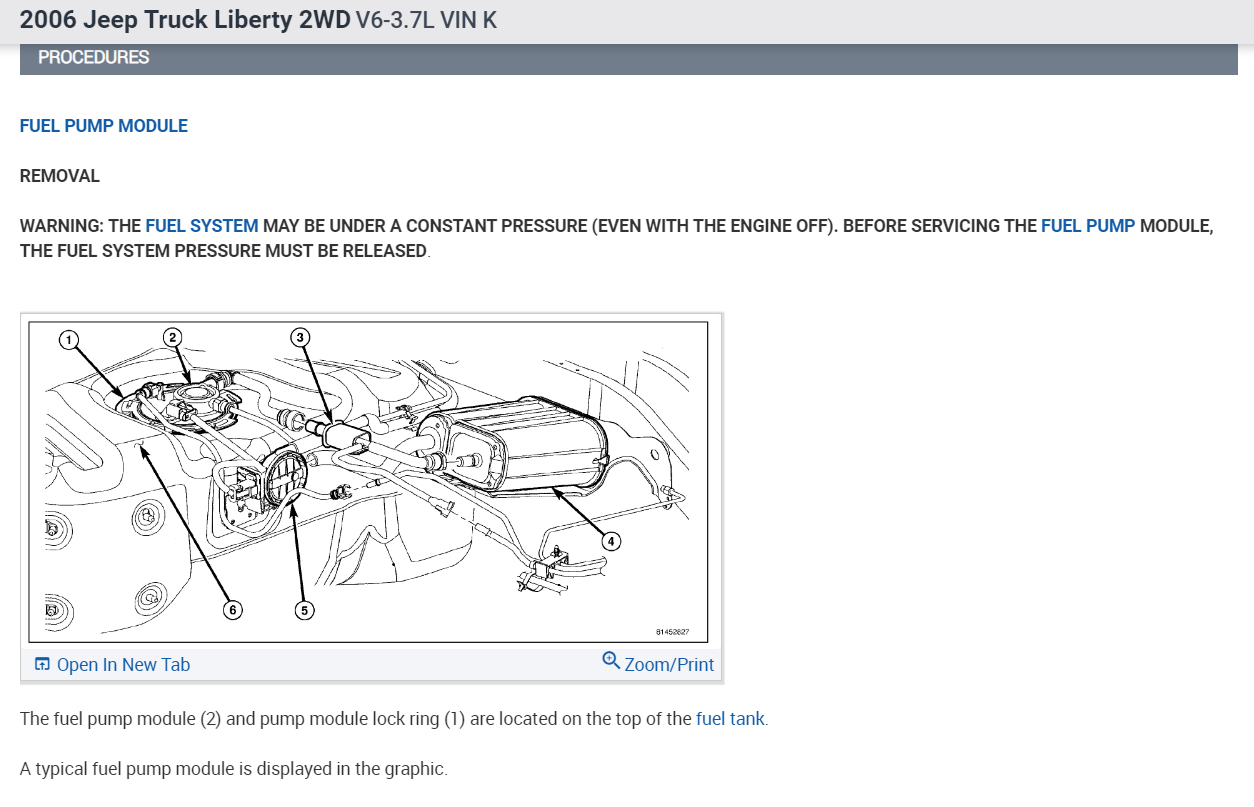
Task: Click the Open In New Tab icon
Action: (x=42, y=665)
